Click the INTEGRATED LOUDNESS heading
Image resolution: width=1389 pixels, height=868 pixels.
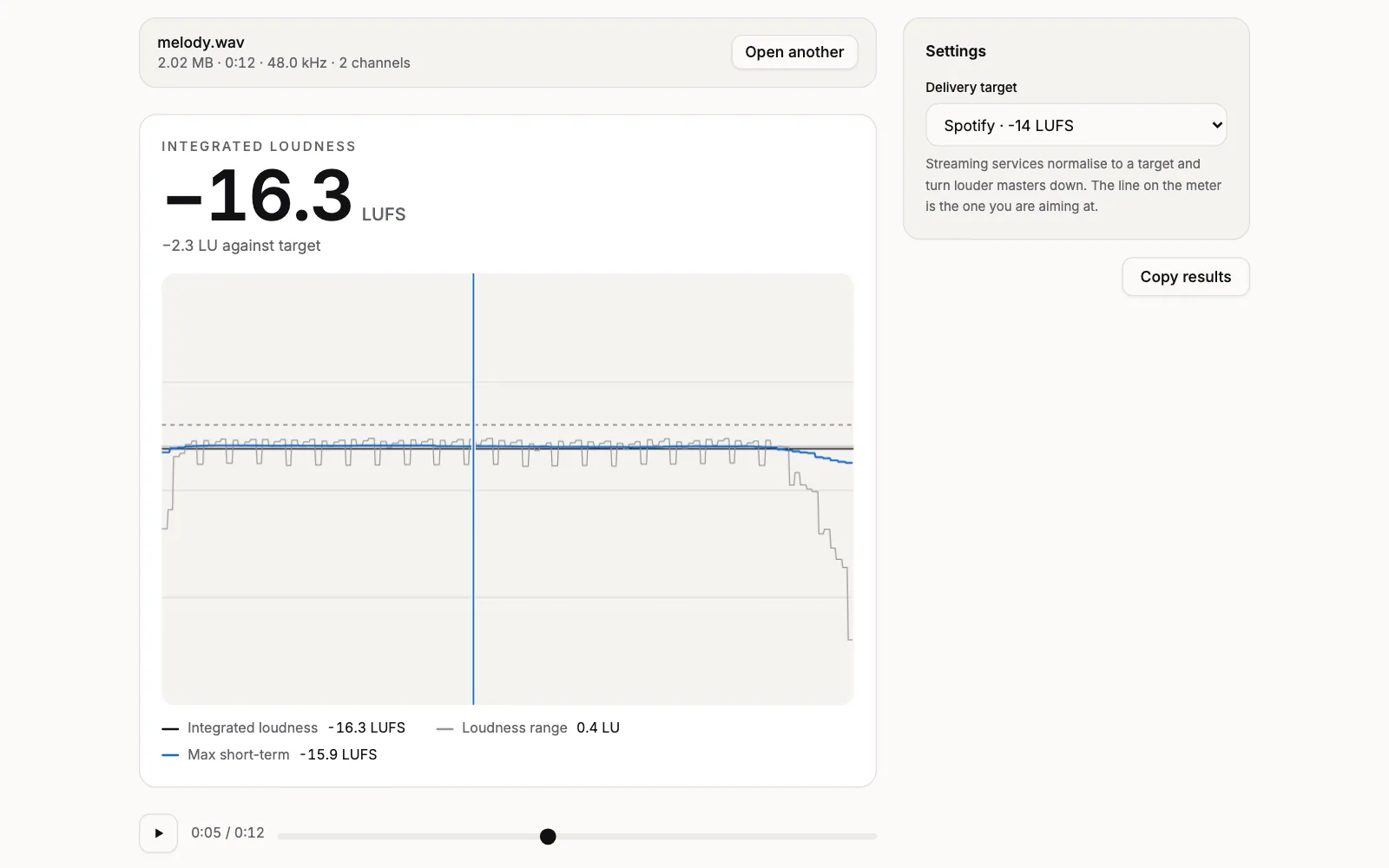(259, 147)
